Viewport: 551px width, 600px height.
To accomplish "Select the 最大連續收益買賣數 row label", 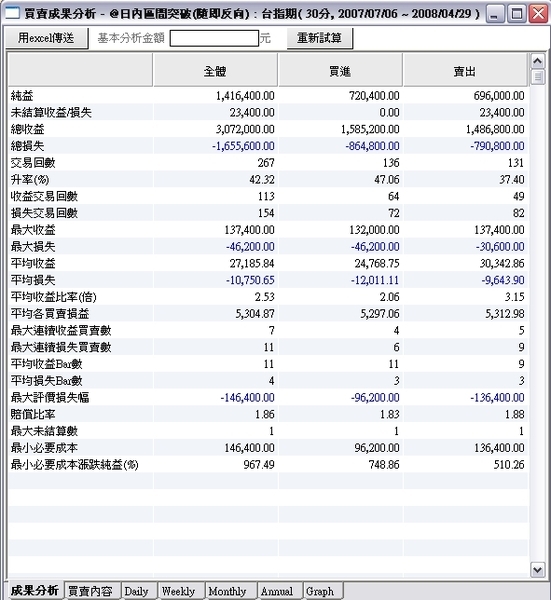I will tap(61, 331).
